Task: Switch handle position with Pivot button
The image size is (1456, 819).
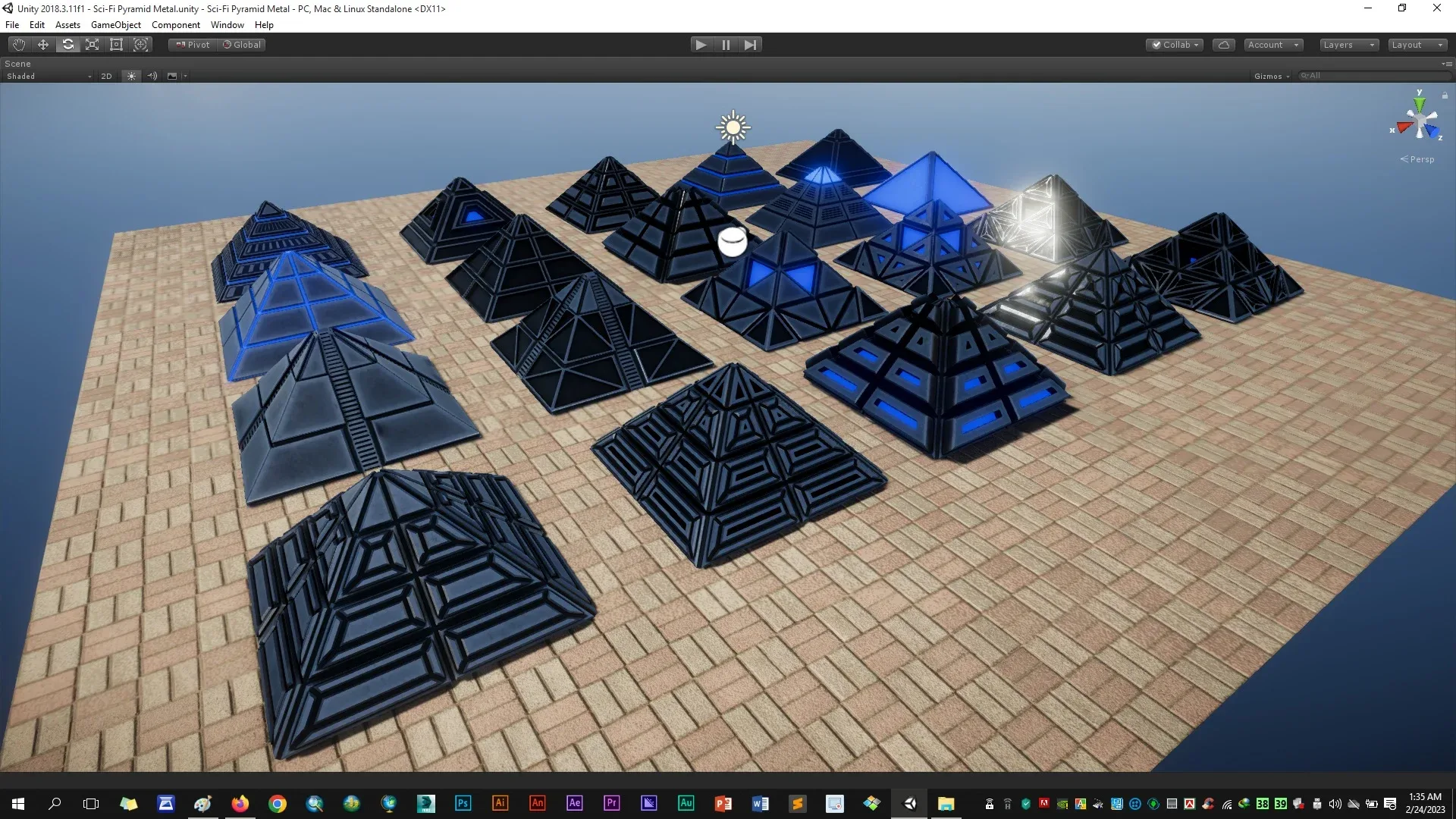Action: (x=193, y=45)
